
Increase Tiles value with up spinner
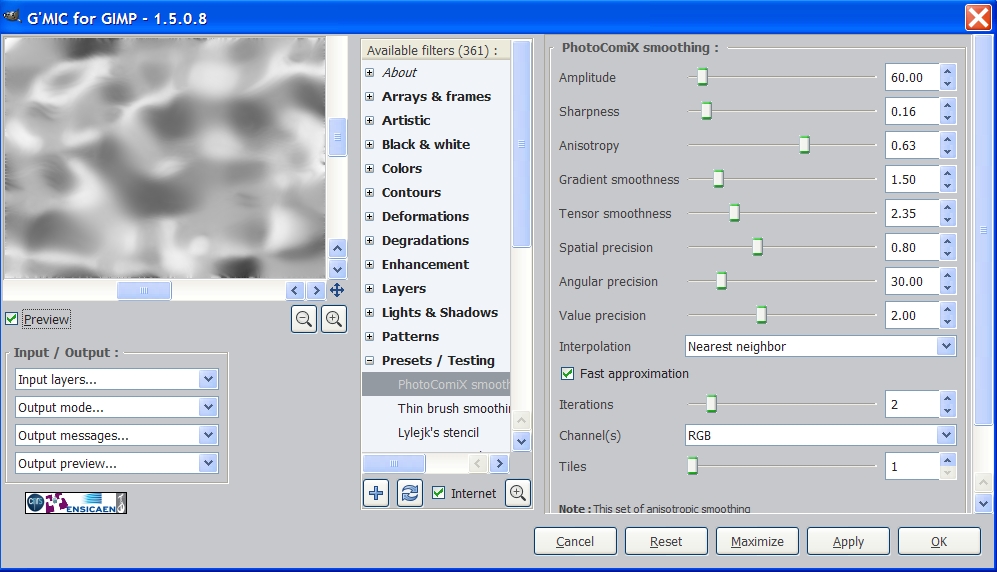[x=947, y=460]
